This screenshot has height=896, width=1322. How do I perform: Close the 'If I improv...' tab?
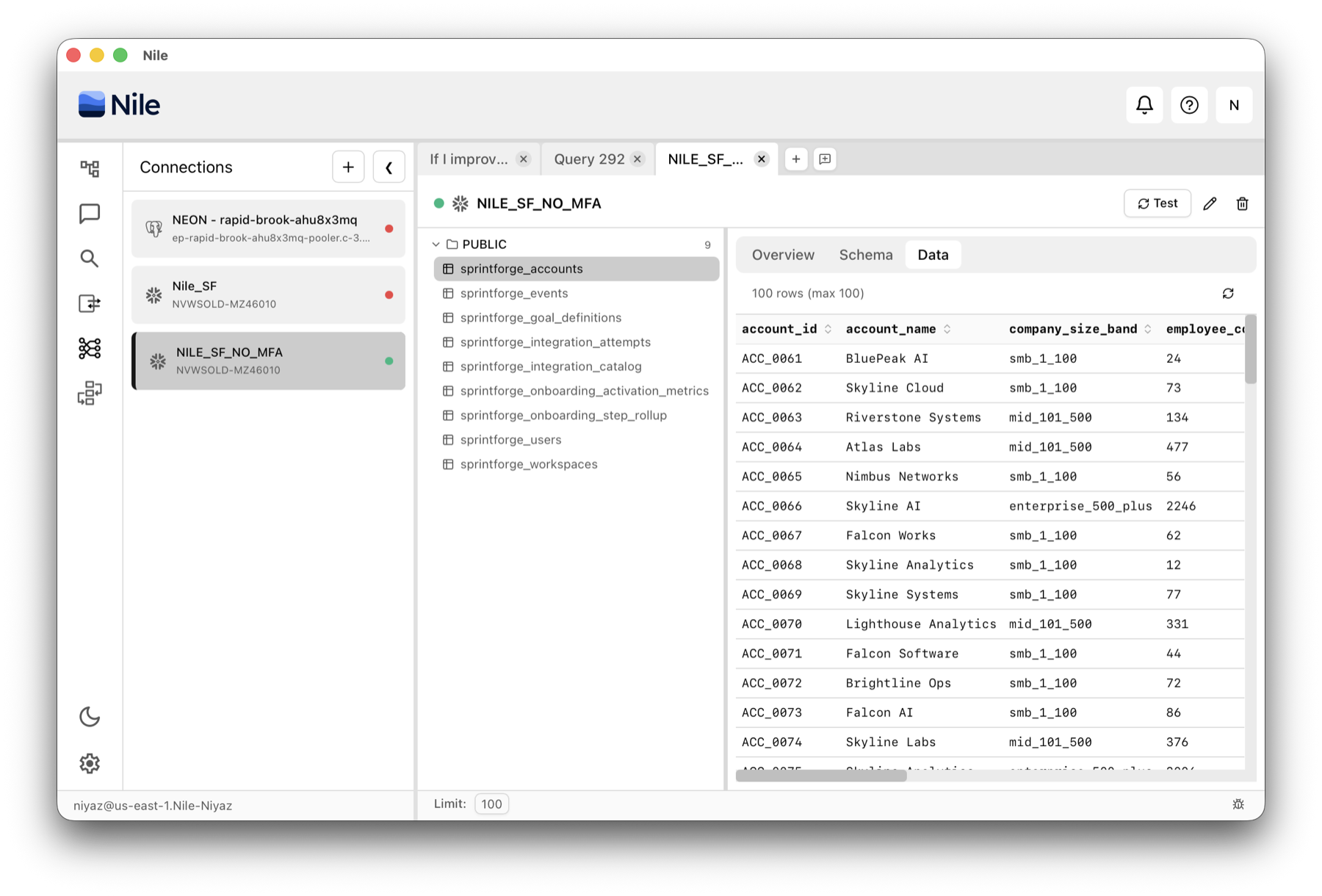pyautogui.click(x=524, y=159)
